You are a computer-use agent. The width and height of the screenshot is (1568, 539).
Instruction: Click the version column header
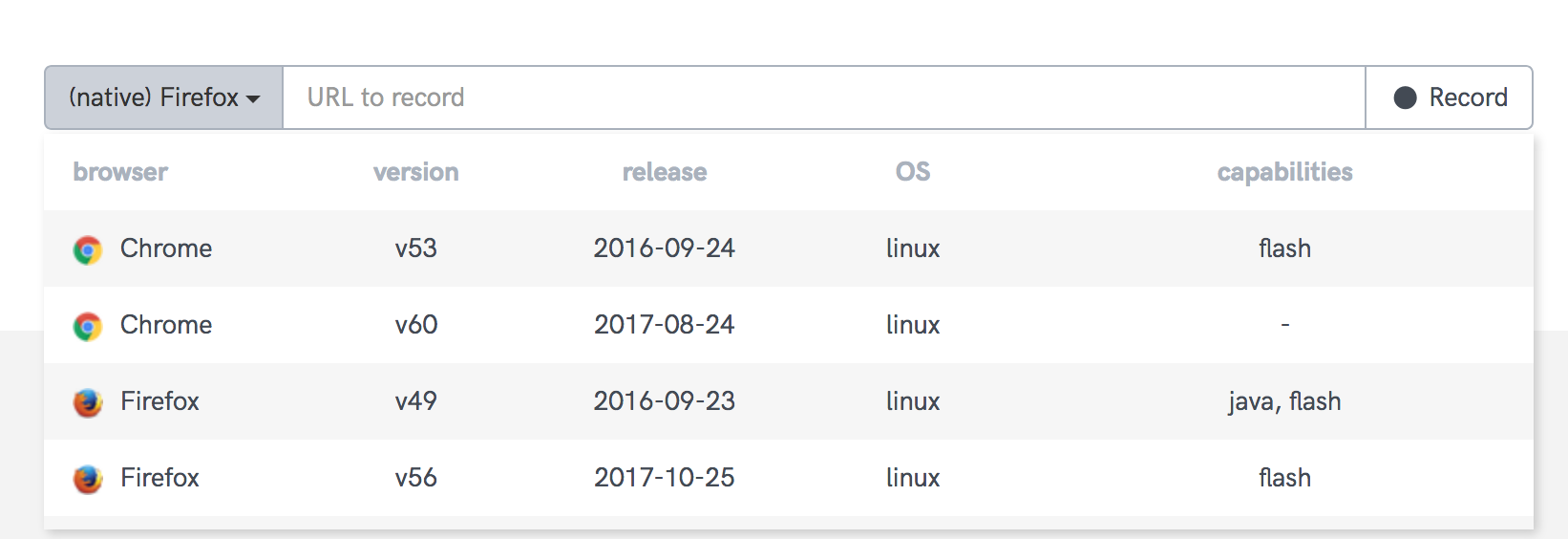[x=415, y=172]
